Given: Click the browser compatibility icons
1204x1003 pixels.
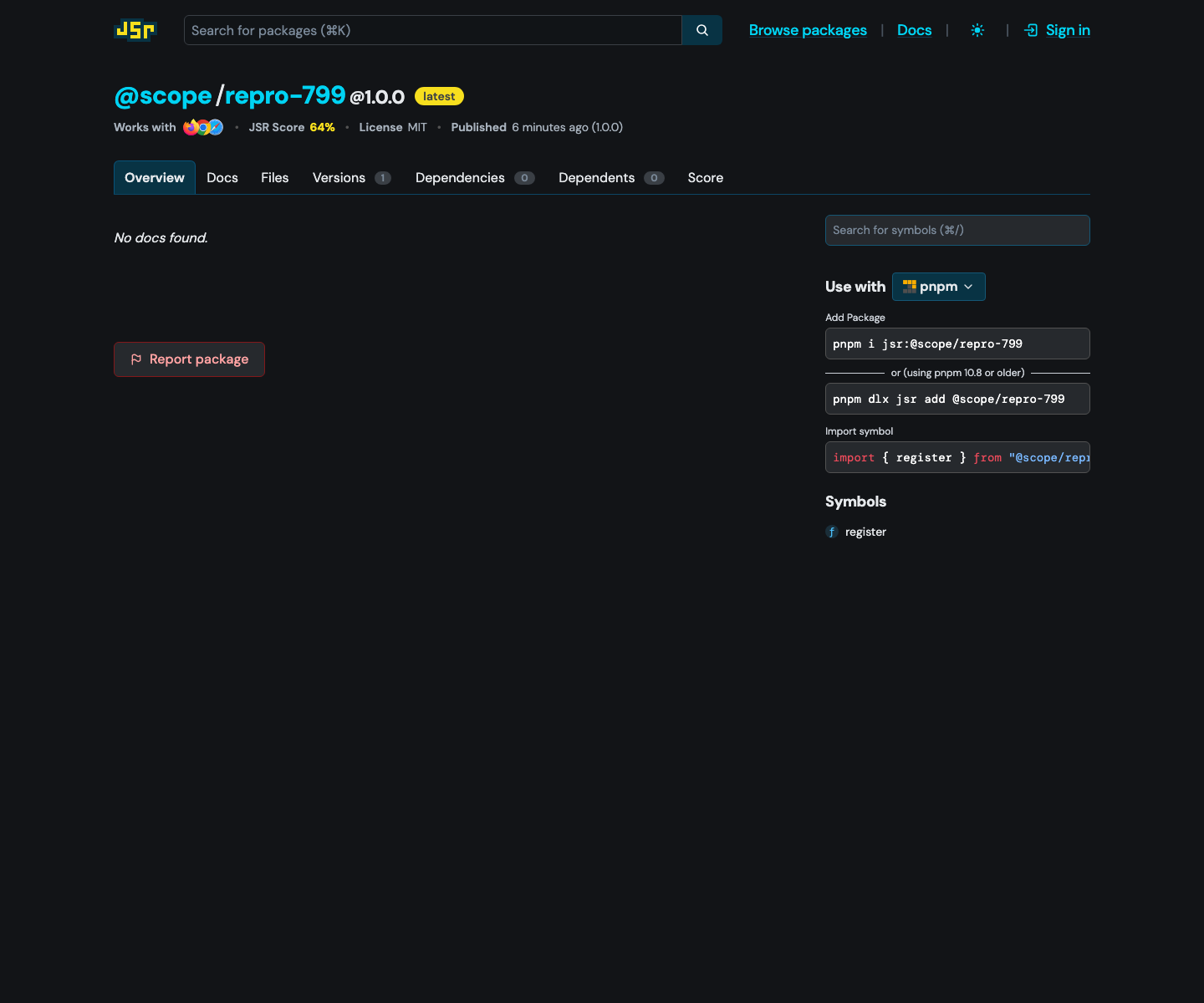Looking at the screenshot, I should pos(203,127).
